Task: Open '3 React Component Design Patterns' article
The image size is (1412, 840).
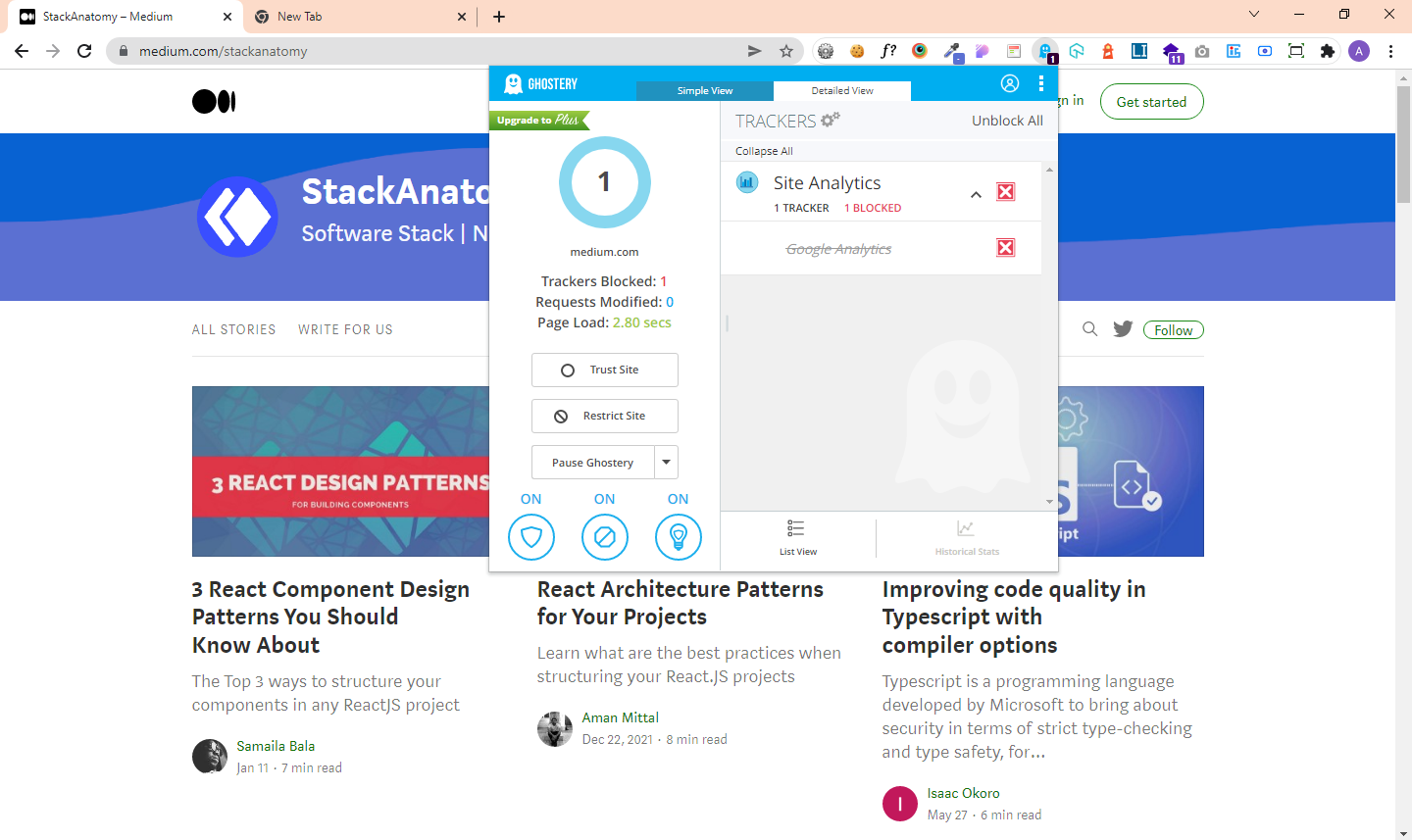Action: (x=330, y=617)
